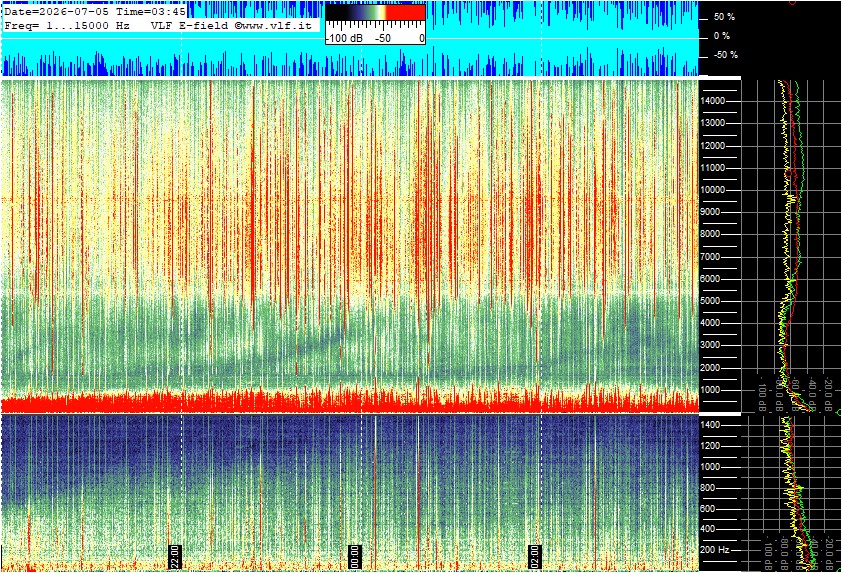The height and width of the screenshot is (573, 842).
Task: Click the 1400 label on the lower axis
Action: coord(710,425)
